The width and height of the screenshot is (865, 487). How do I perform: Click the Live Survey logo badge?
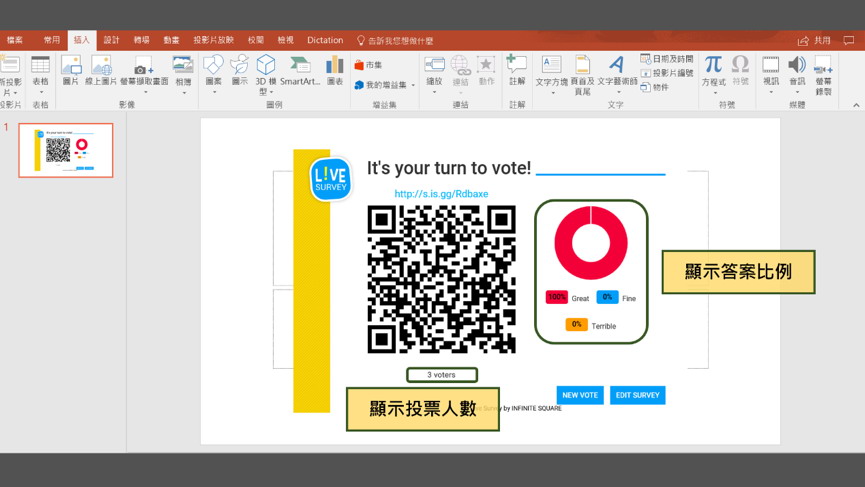[x=330, y=179]
